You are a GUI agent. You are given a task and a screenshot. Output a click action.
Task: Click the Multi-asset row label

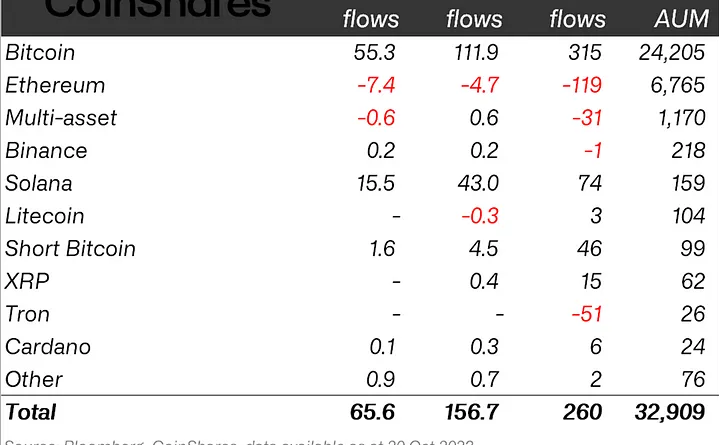pyautogui.click(x=61, y=118)
